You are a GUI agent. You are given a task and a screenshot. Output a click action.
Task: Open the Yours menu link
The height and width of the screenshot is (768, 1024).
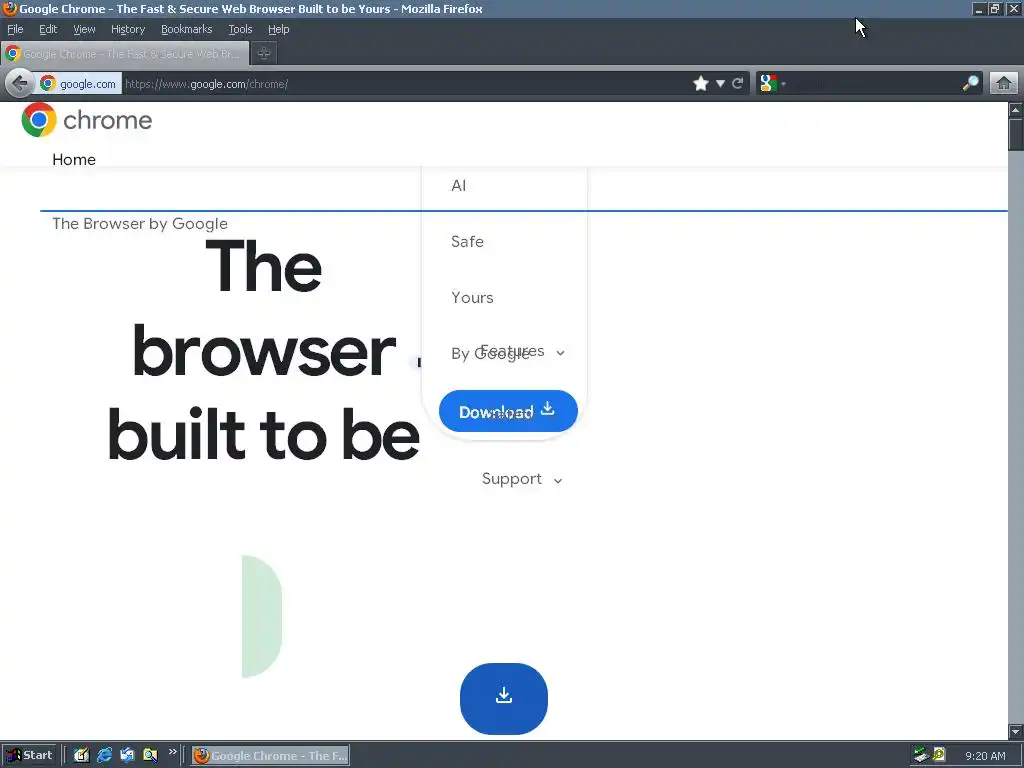[472, 298]
